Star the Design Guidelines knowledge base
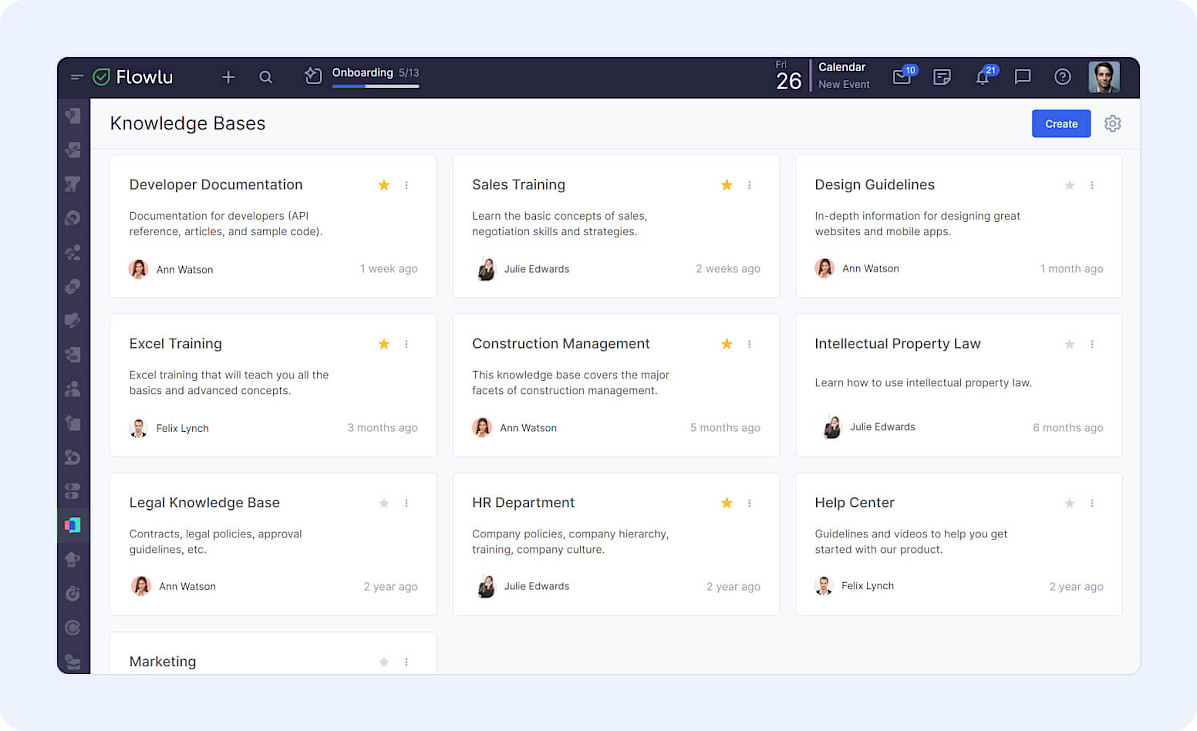Image resolution: width=1197 pixels, height=731 pixels. (1069, 185)
